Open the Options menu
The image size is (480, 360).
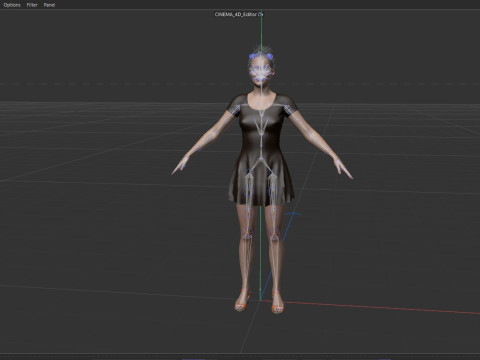pos(12,5)
